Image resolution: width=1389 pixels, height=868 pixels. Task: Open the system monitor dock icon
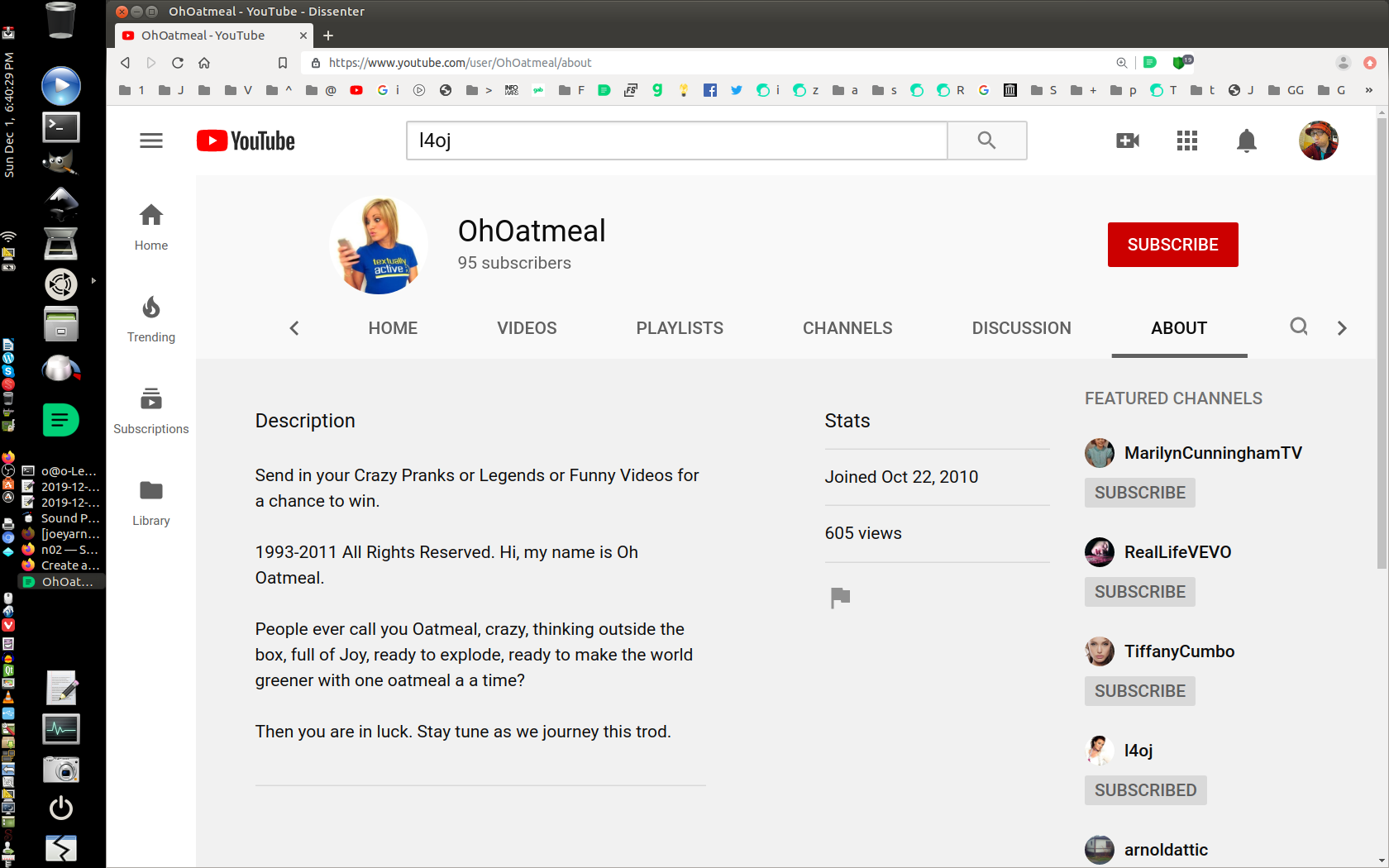(61, 729)
